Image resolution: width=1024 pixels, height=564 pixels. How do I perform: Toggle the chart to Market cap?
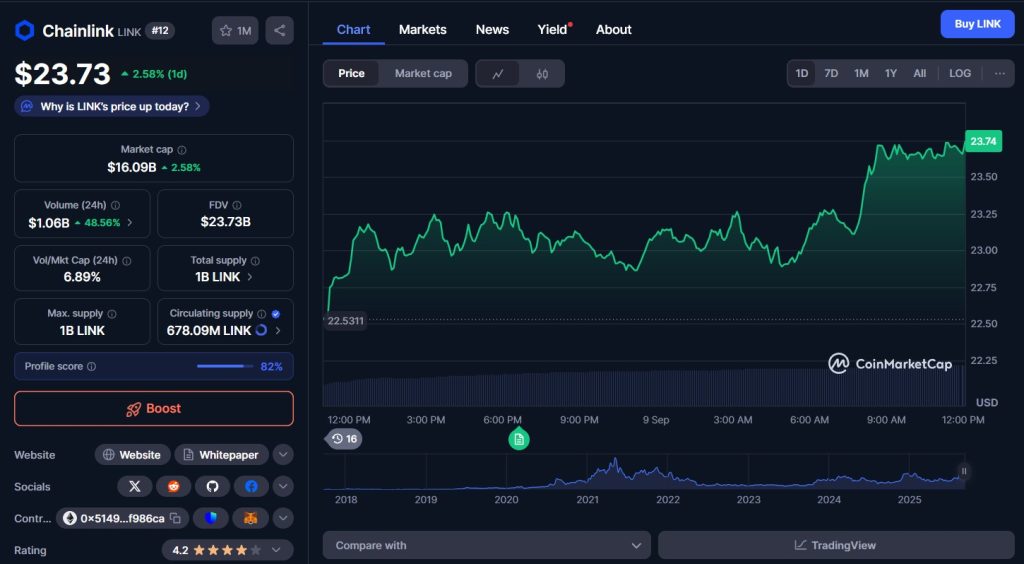pyautogui.click(x=423, y=74)
